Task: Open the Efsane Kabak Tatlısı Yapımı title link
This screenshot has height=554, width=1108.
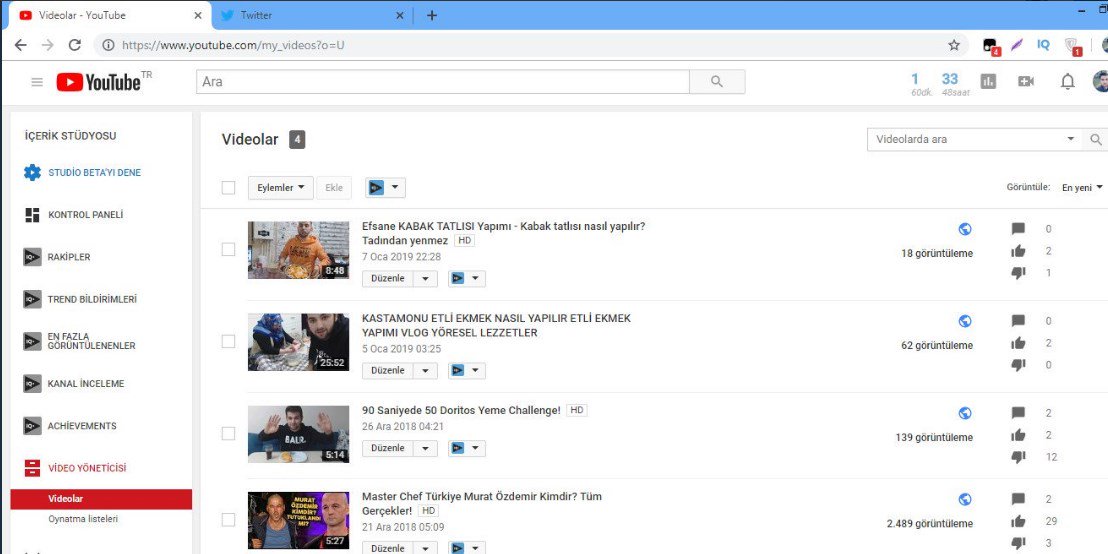Action: click(x=503, y=233)
